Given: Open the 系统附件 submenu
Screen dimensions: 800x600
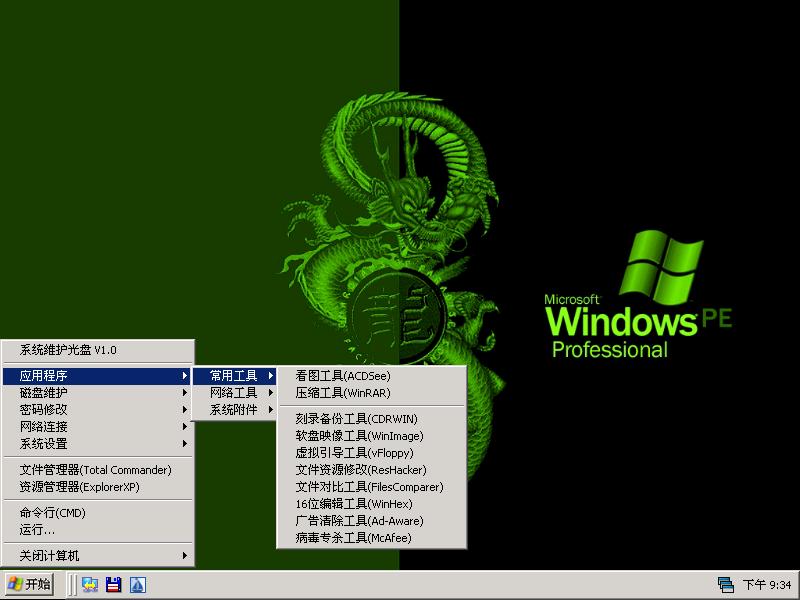Looking at the screenshot, I should click(x=234, y=410).
